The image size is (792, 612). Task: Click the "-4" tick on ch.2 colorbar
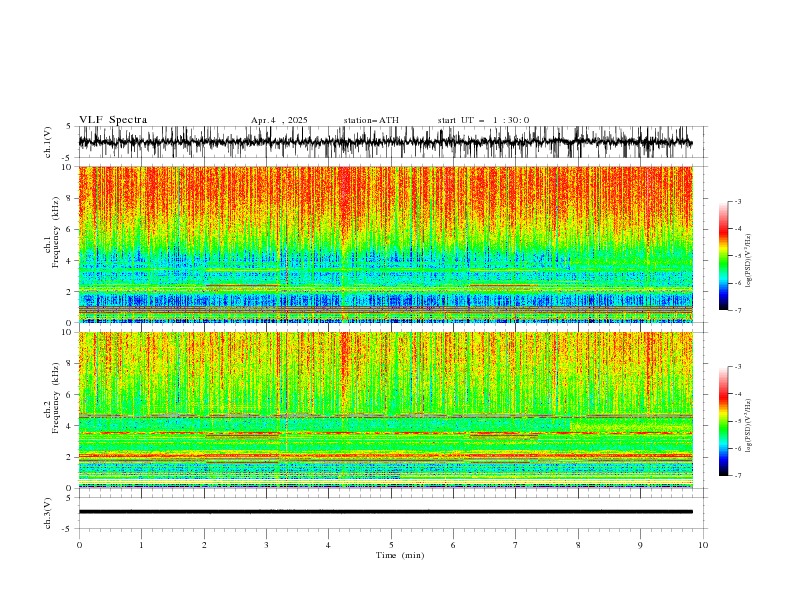click(x=737, y=394)
